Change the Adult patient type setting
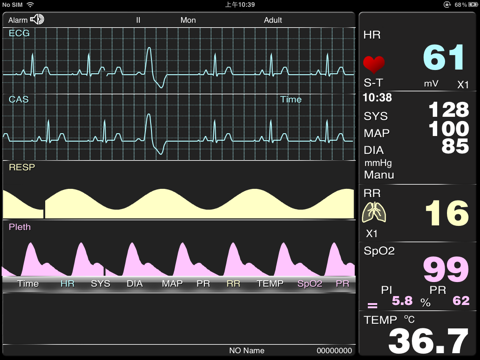Image resolution: width=480 pixels, height=360 pixels. click(x=273, y=20)
